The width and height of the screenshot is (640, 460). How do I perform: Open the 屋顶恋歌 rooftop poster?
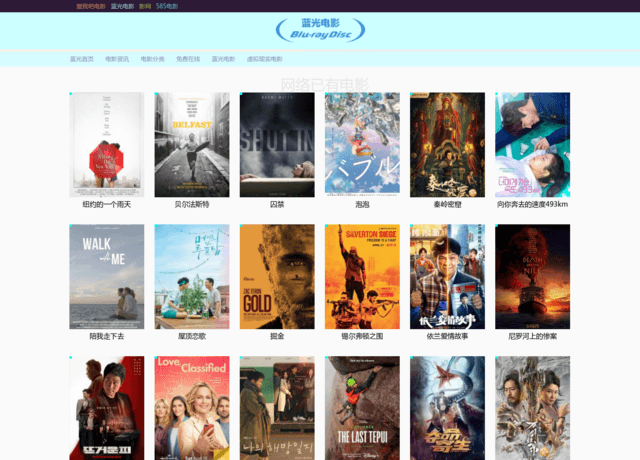click(x=192, y=277)
